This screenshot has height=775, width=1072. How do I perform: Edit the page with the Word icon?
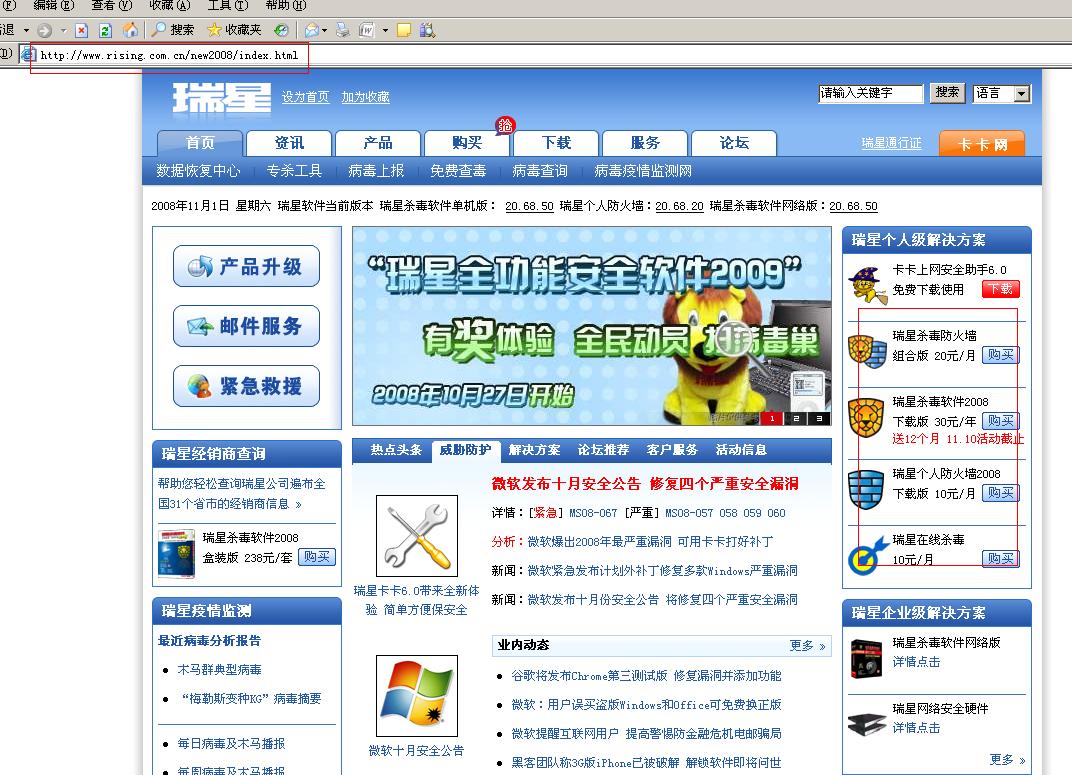(x=367, y=30)
